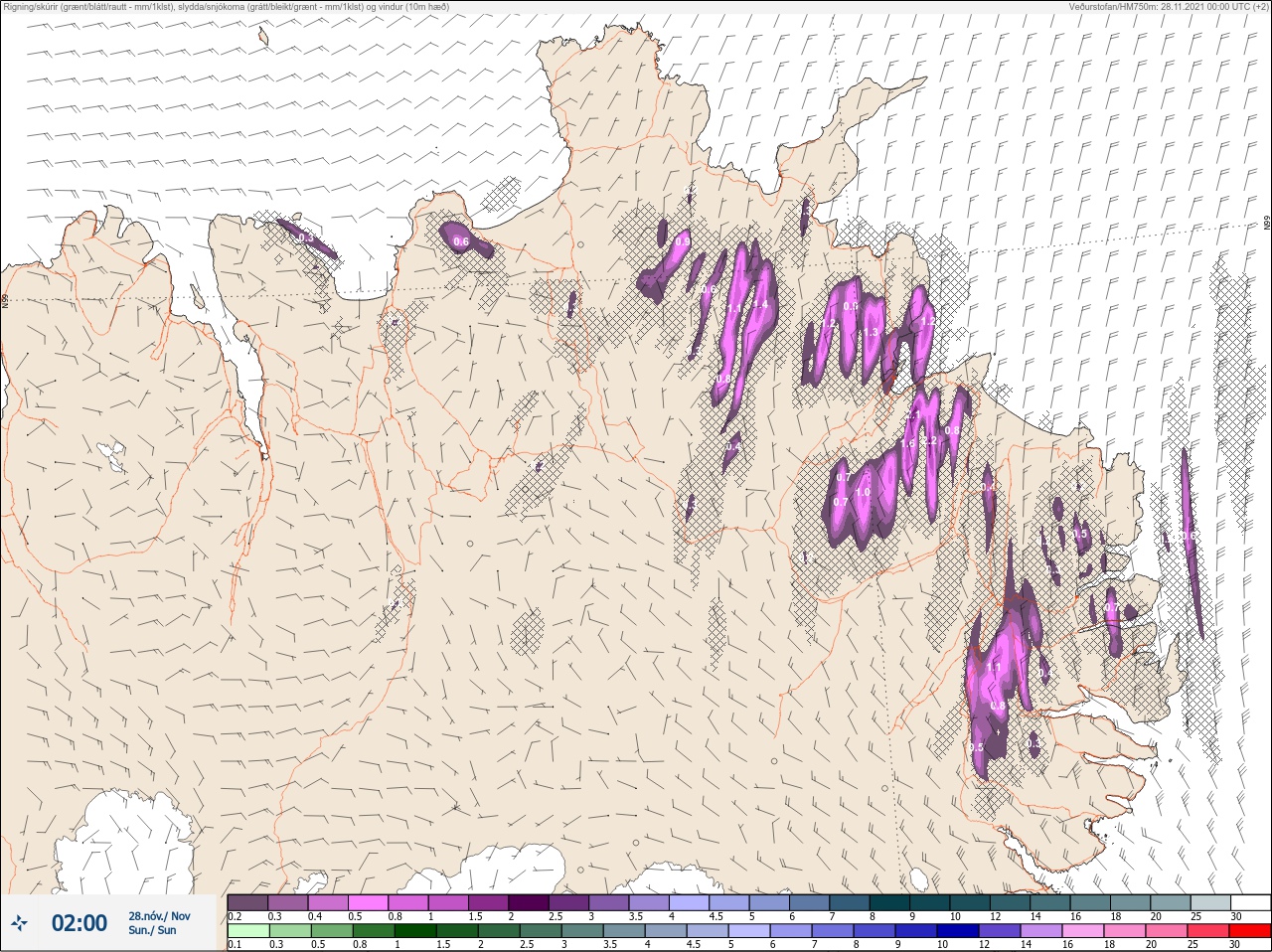Select the top-row legend swatch between 8 and 9
This screenshot has width=1272, height=952.
tap(891, 902)
